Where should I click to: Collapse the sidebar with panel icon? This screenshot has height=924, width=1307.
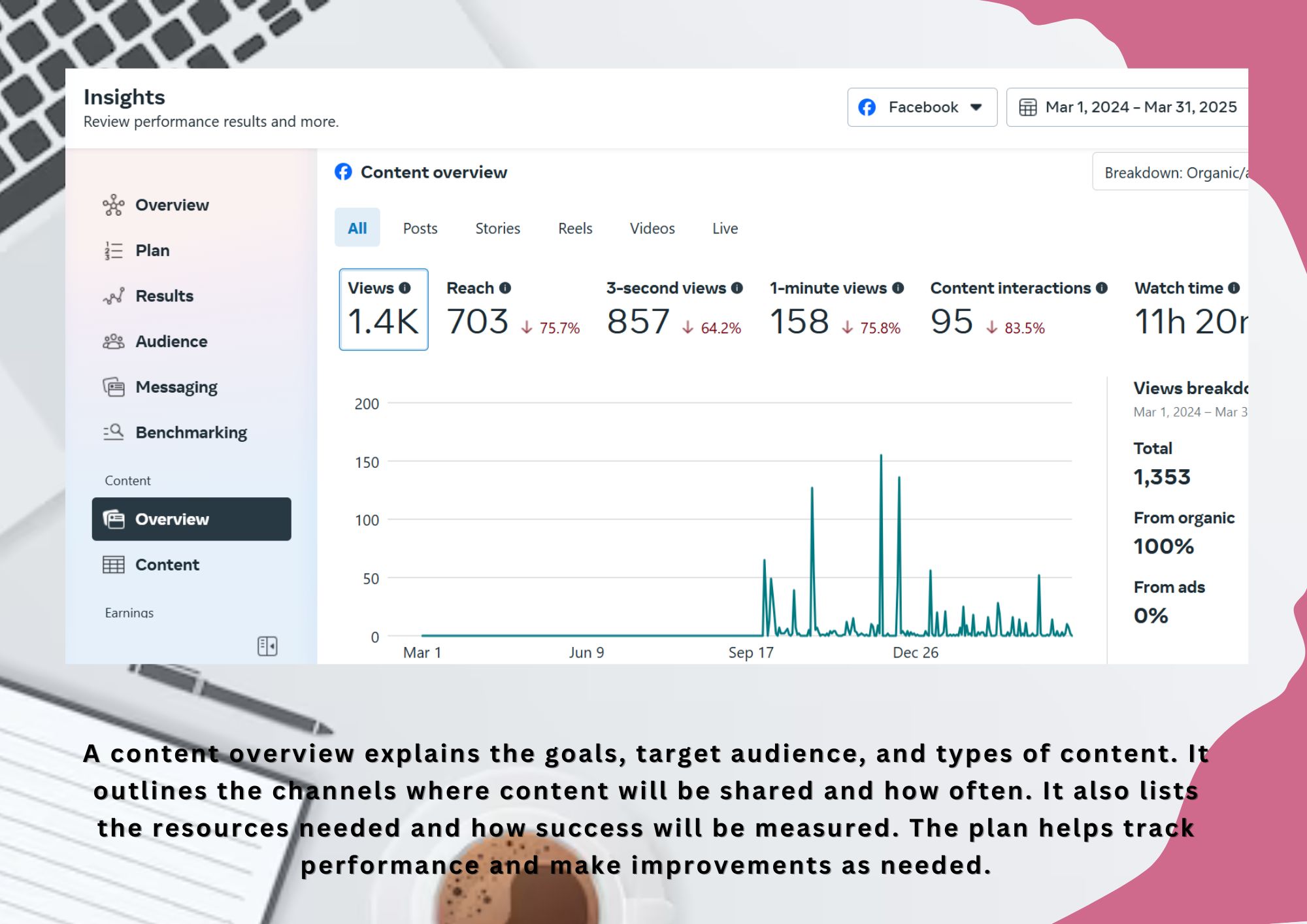(x=267, y=646)
